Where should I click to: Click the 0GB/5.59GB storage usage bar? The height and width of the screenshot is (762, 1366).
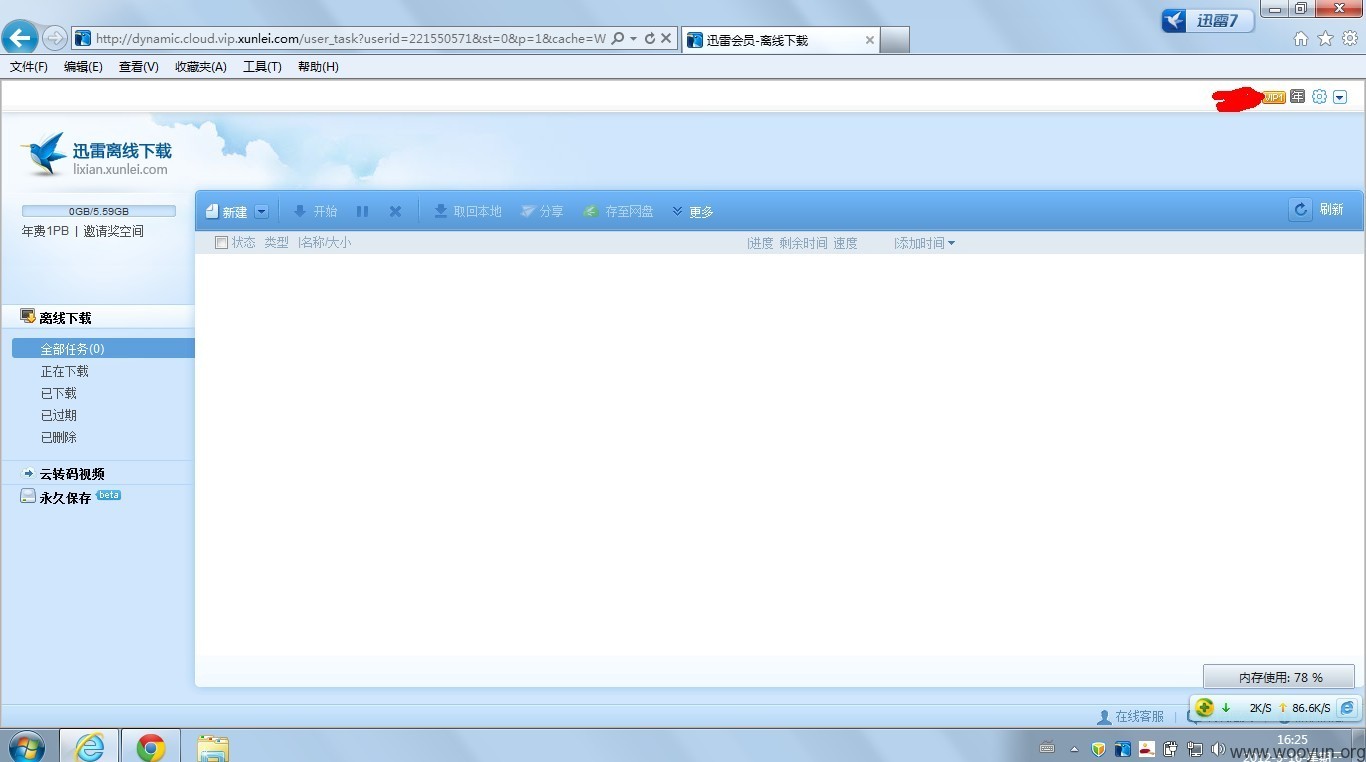click(99, 211)
